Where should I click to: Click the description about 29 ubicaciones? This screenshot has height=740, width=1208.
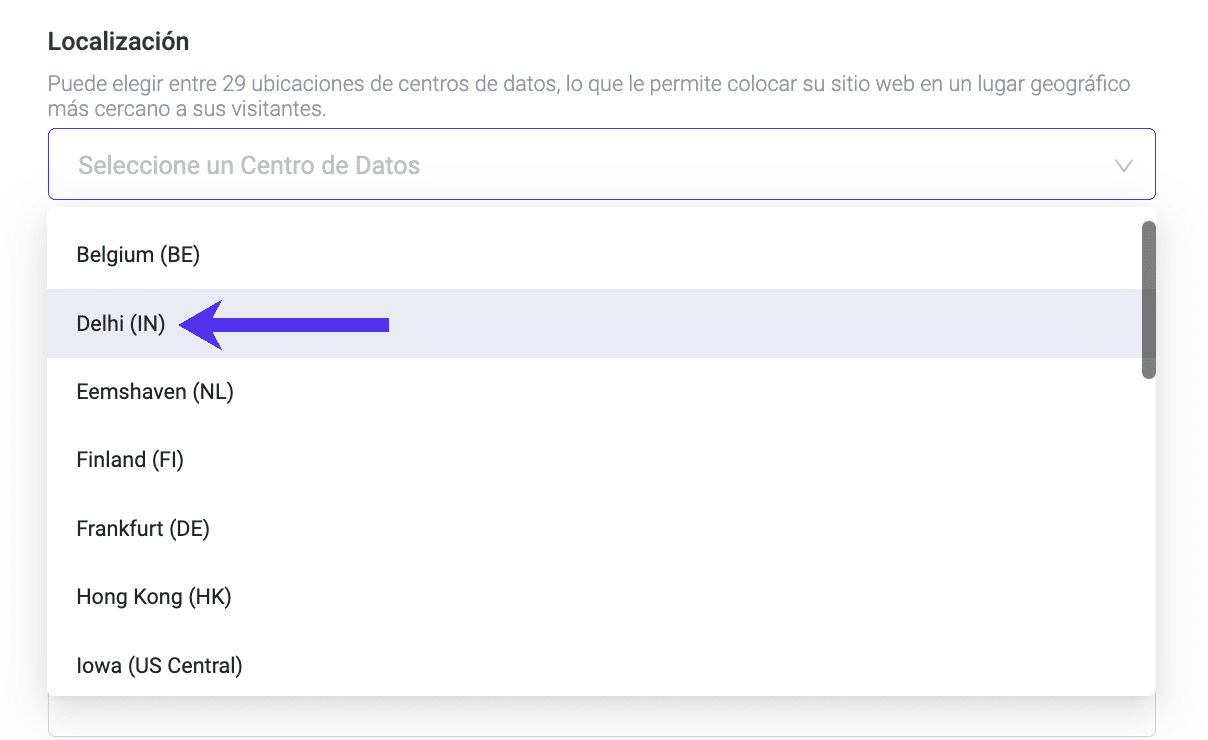point(588,96)
